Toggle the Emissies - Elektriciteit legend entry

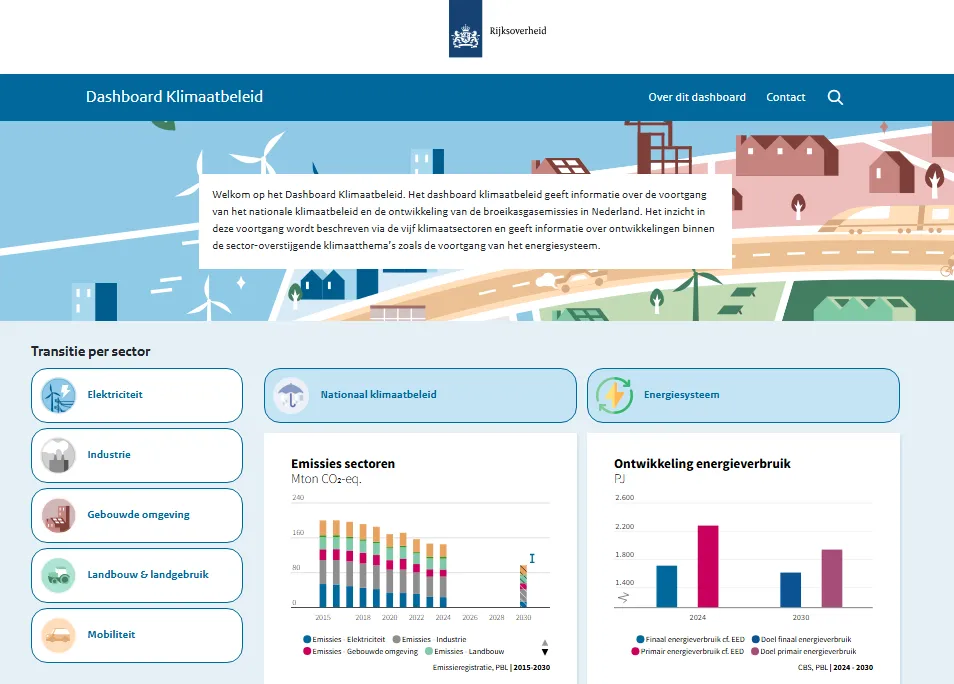(x=344, y=640)
